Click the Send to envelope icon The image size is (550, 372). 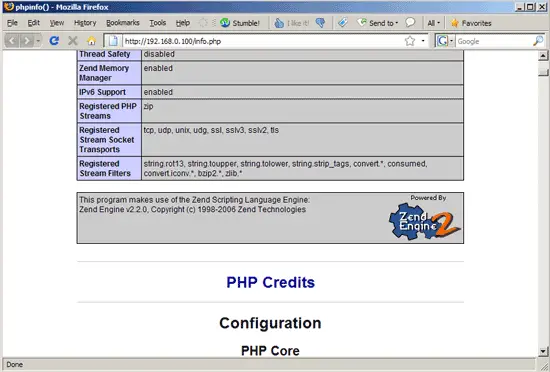coord(362,22)
